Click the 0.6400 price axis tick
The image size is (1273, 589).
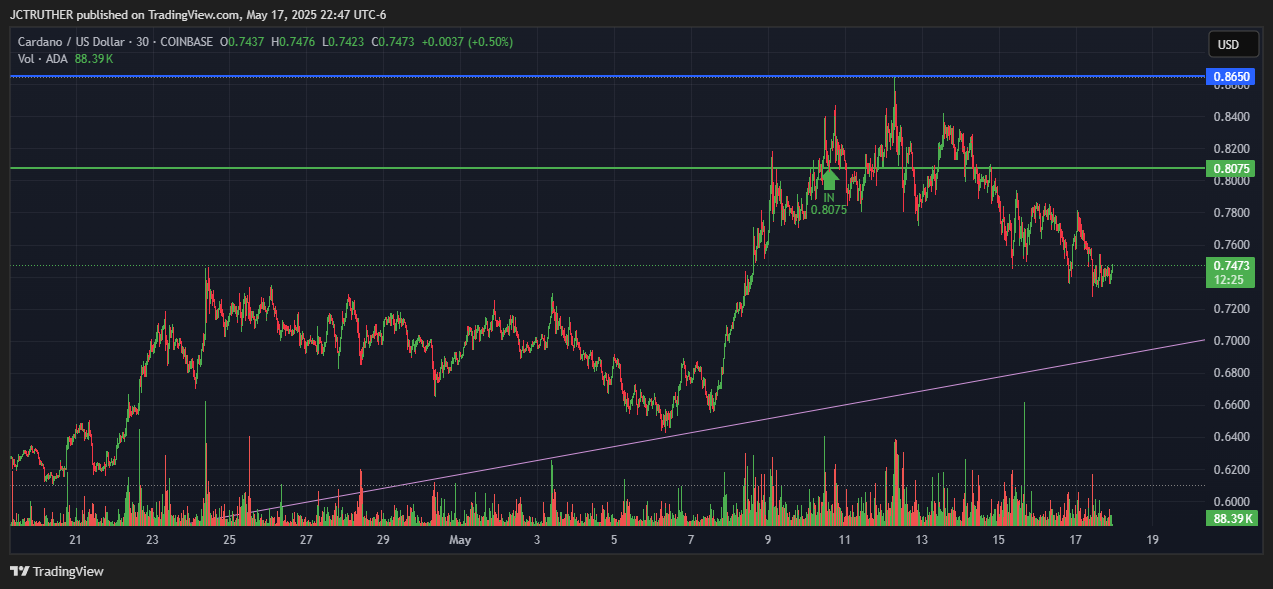pos(1233,437)
